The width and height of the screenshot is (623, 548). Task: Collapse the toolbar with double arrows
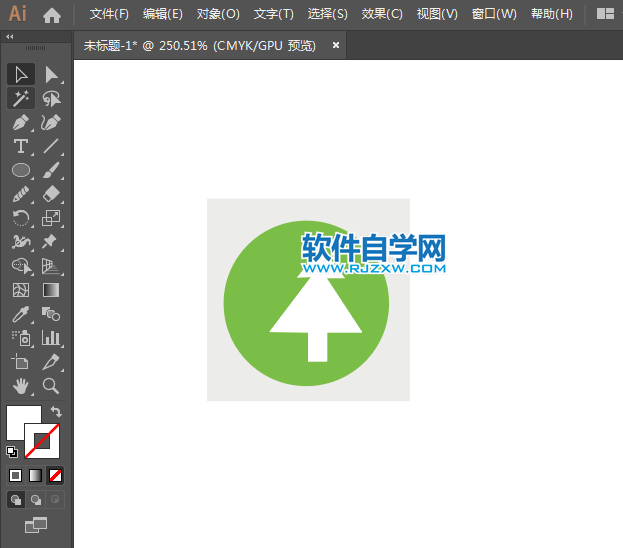[x=10, y=37]
